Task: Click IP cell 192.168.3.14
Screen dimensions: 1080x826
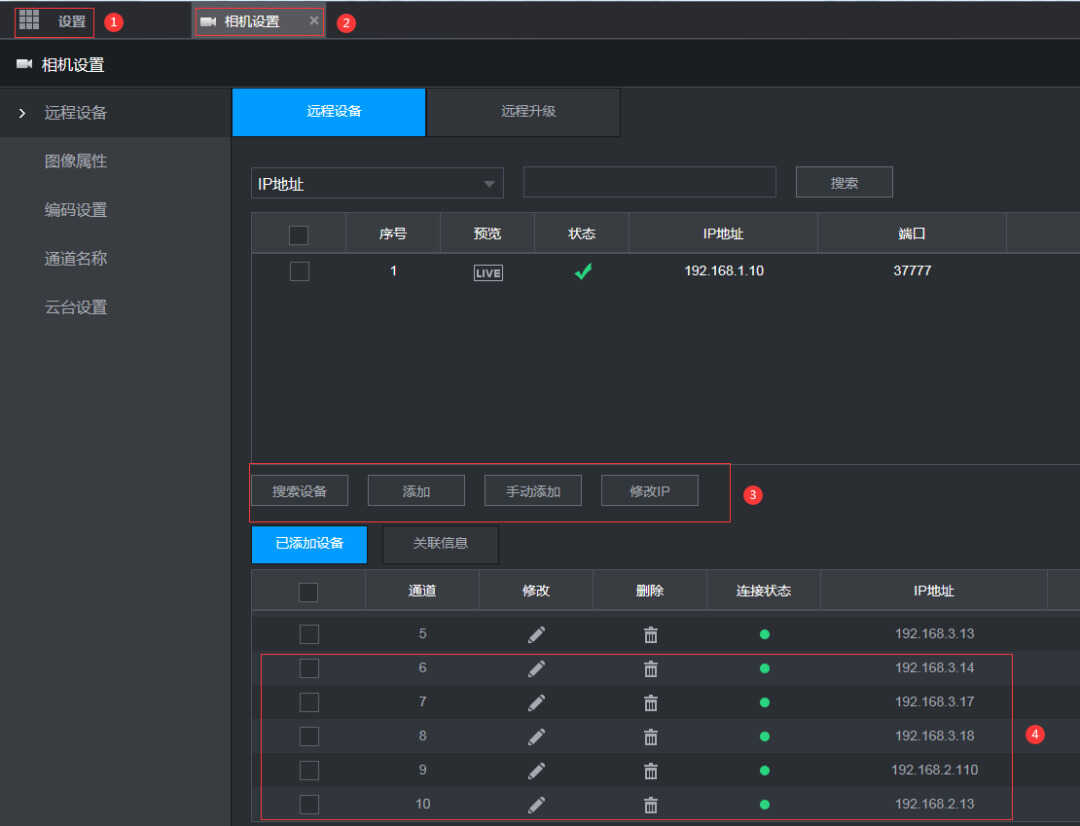Action: pyautogui.click(x=935, y=668)
